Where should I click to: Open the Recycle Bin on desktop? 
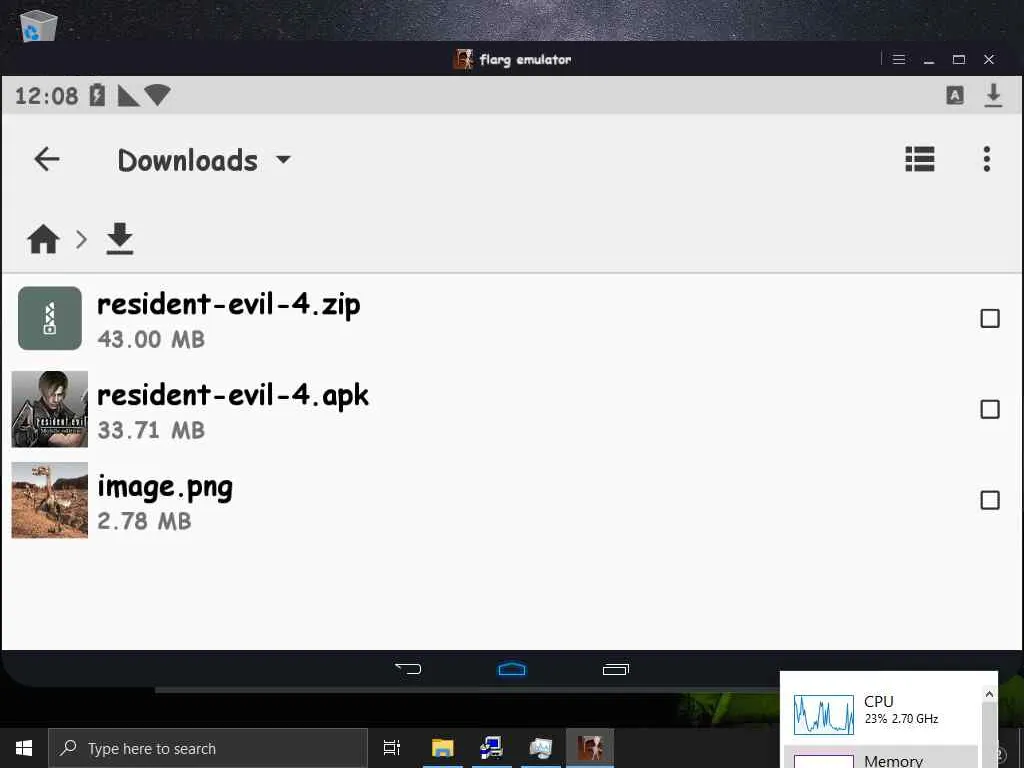point(39,25)
